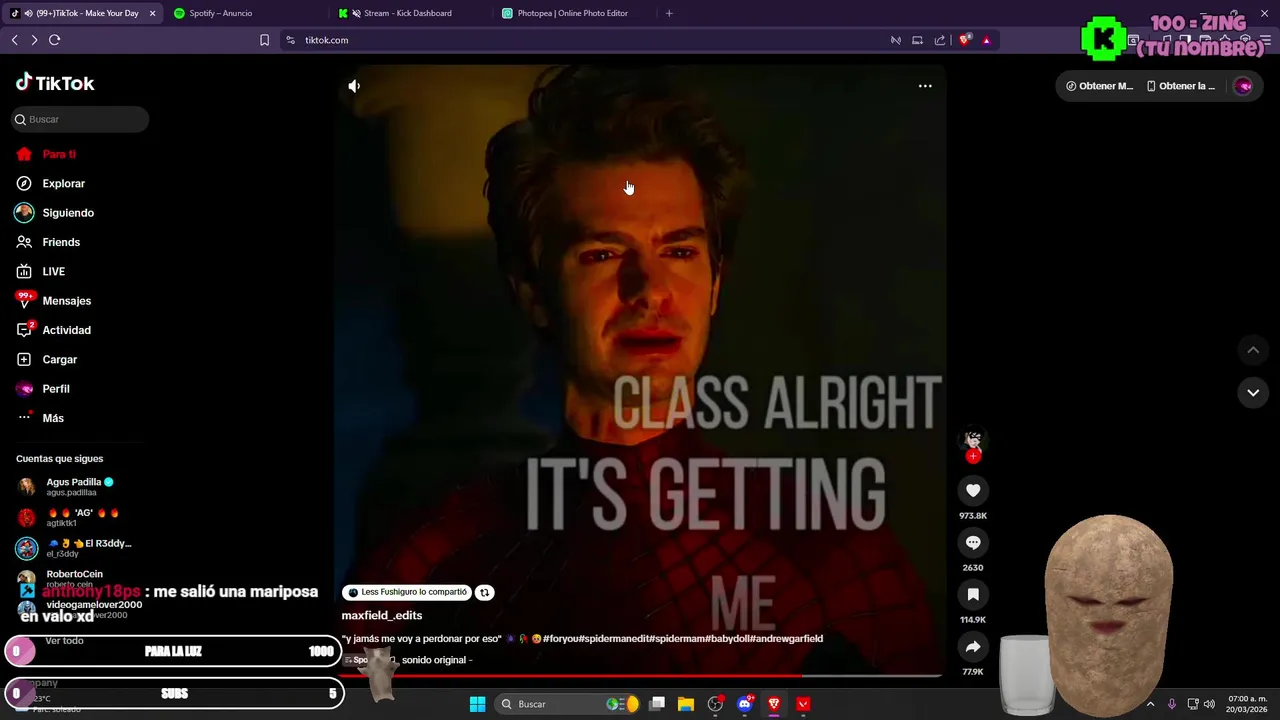Click the Brave browser taskbar icon
Image resolution: width=1280 pixels, height=720 pixels.
coord(773,704)
